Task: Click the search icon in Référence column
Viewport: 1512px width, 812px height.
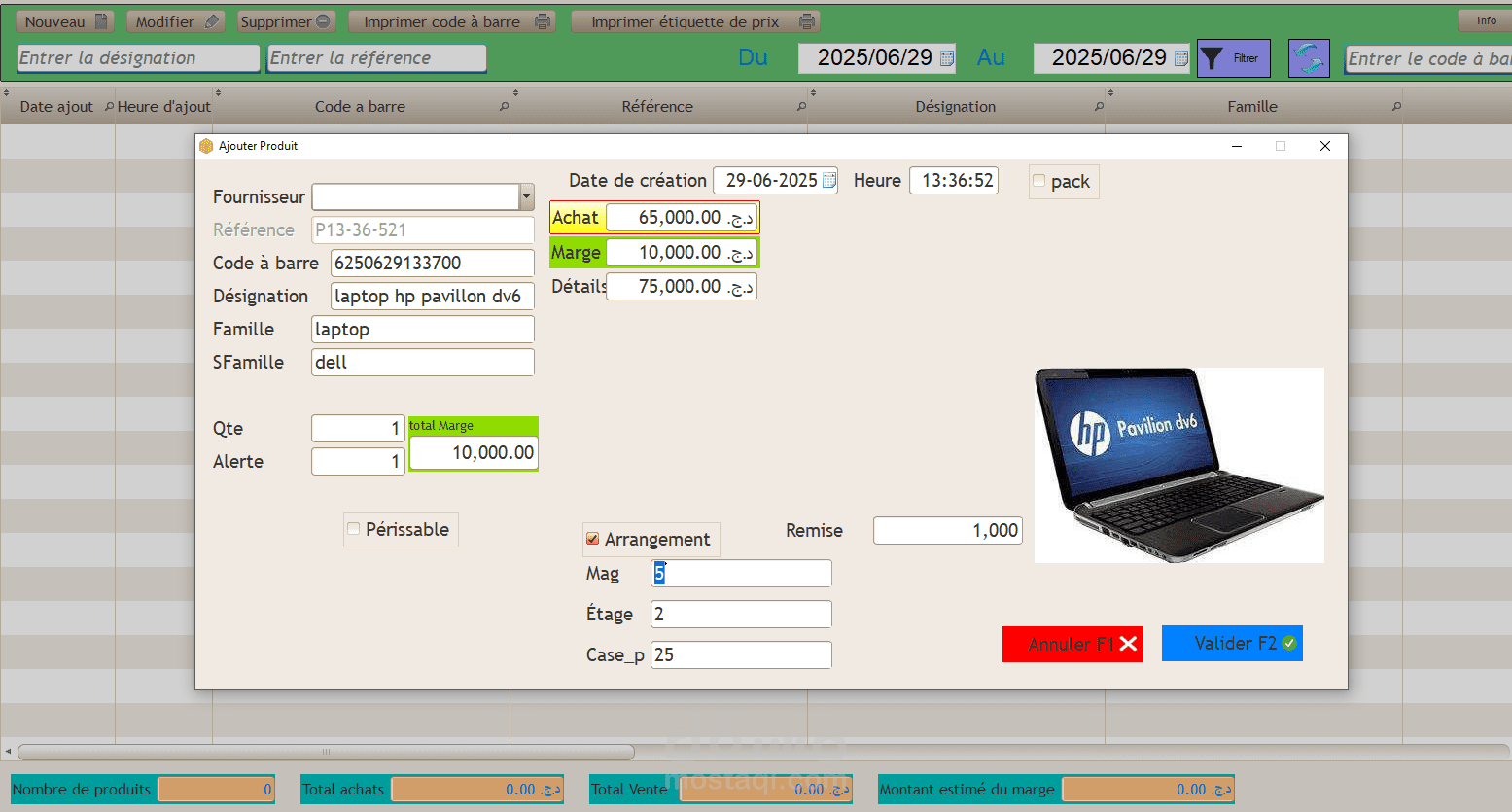Action: point(801,106)
